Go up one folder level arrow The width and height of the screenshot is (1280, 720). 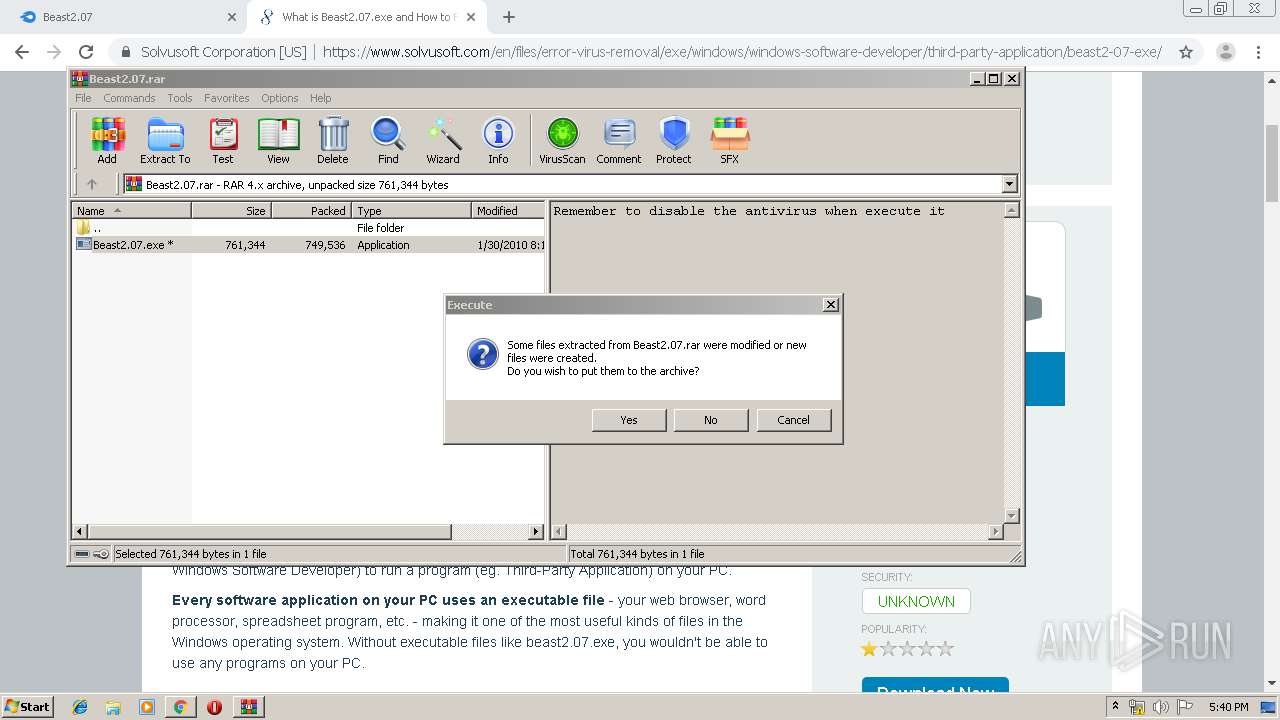click(92, 184)
